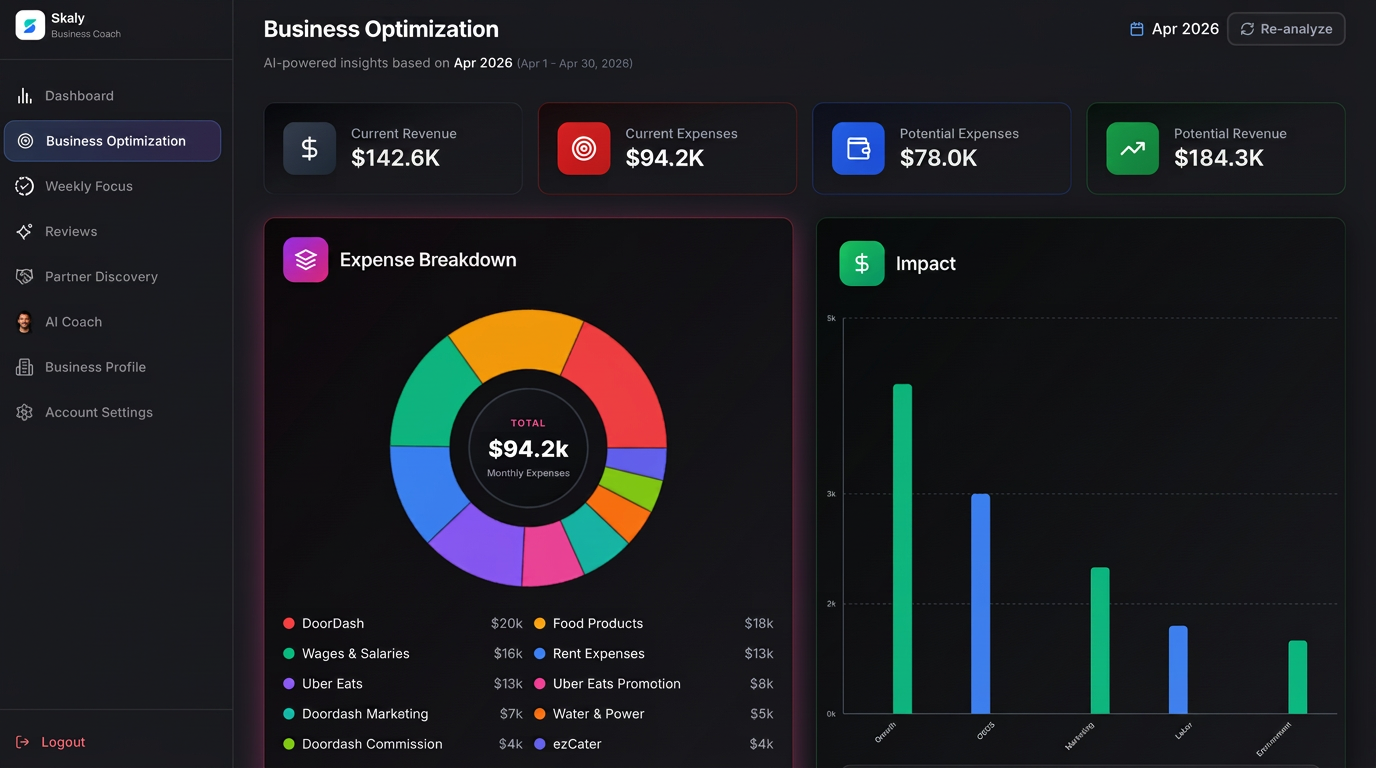Click the green Marketing bar in Impact chart
The width and height of the screenshot is (1376, 768).
tap(1100, 641)
